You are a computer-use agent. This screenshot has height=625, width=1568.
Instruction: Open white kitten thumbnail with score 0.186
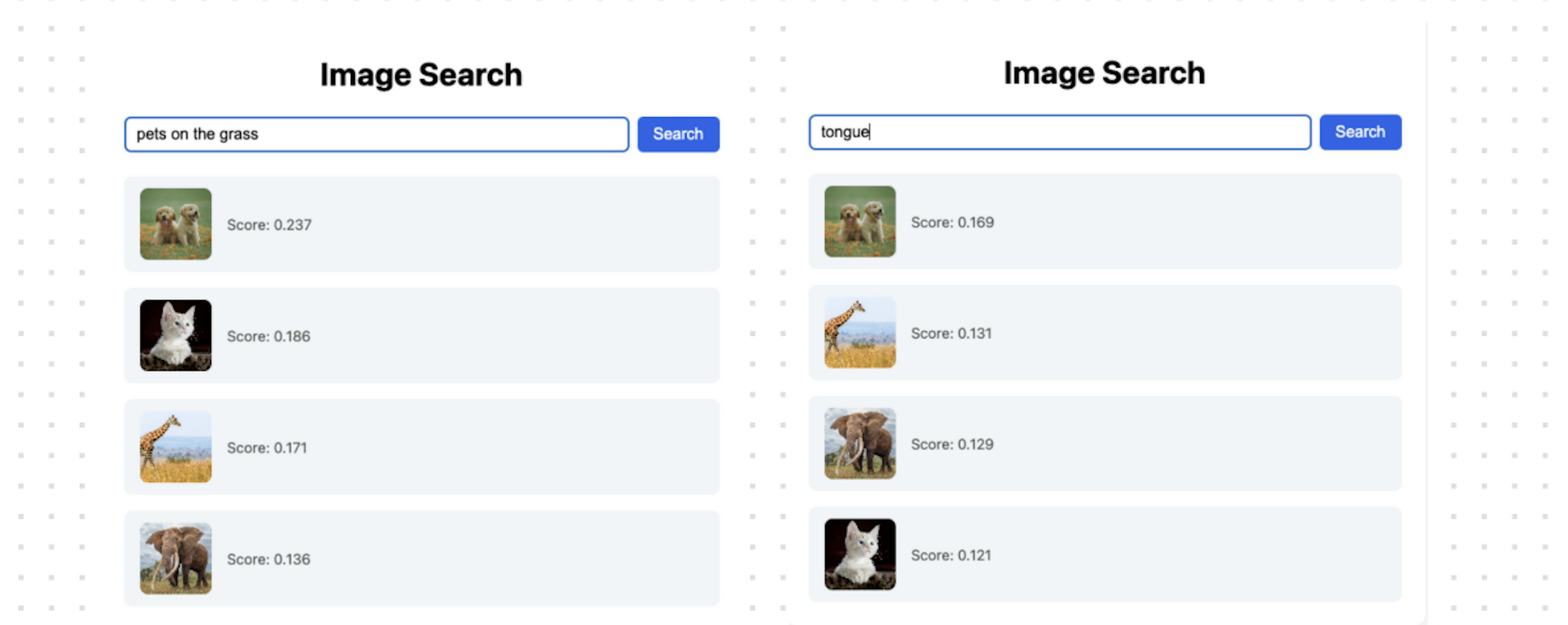pyautogui.click(x=176, y=336)
